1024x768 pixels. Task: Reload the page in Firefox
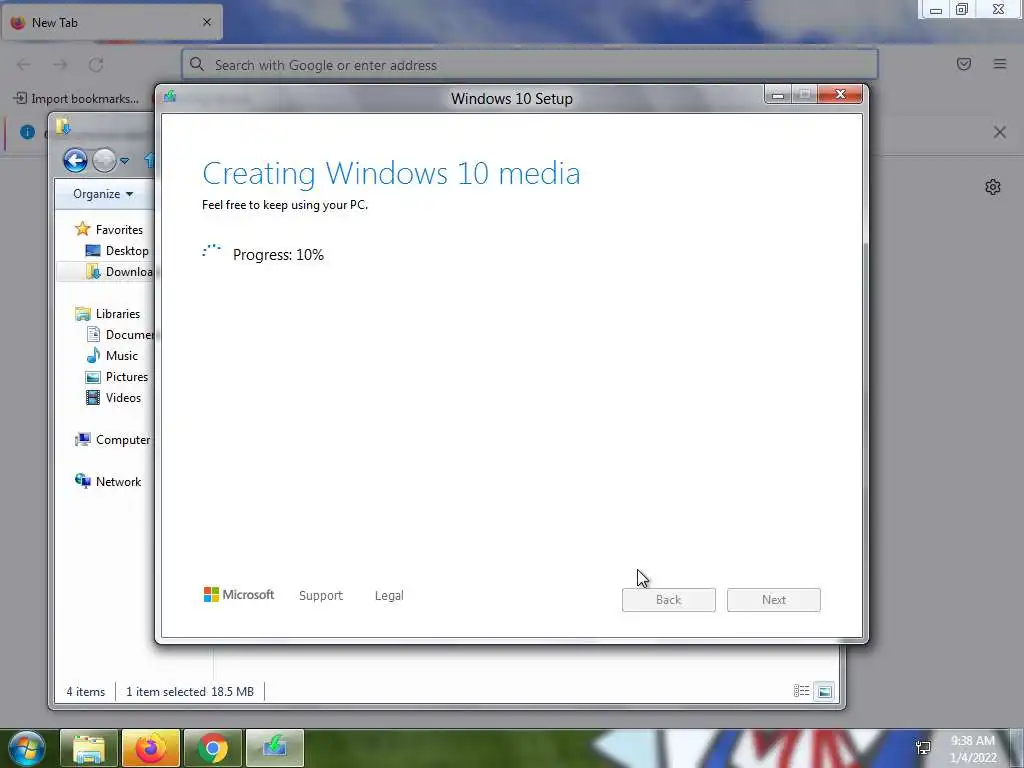tap(96, 64)
